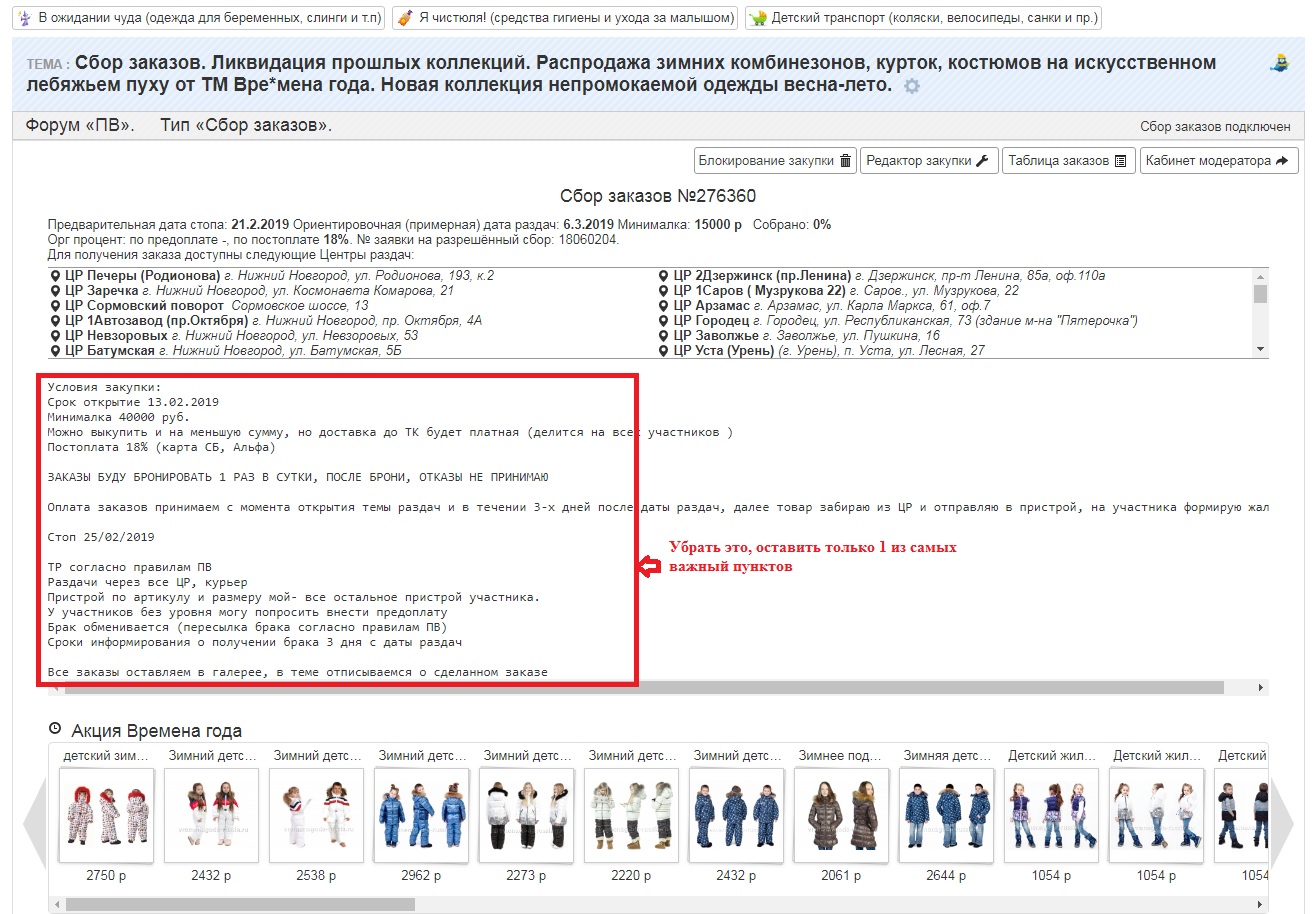This screenshot has width=1313, height=914.
Task: Open the product thumbnail priced 2538 р
Action: click(316, 815)
